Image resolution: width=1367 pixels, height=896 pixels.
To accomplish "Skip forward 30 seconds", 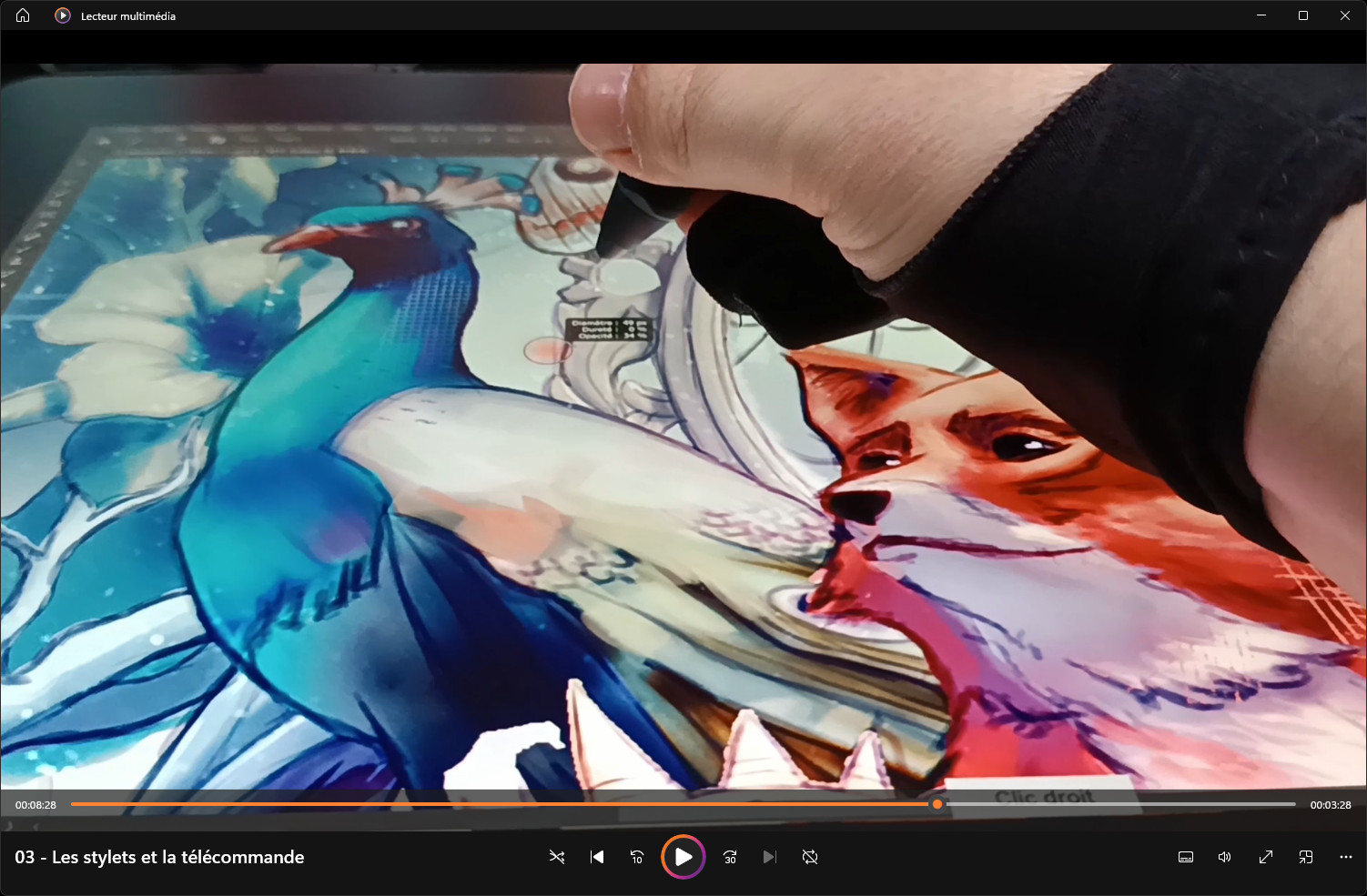I will point(730,857).
